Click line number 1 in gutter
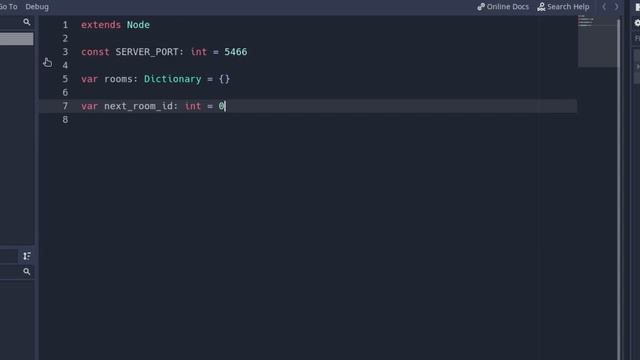640x360 pixels. click(x=65, y=25)
